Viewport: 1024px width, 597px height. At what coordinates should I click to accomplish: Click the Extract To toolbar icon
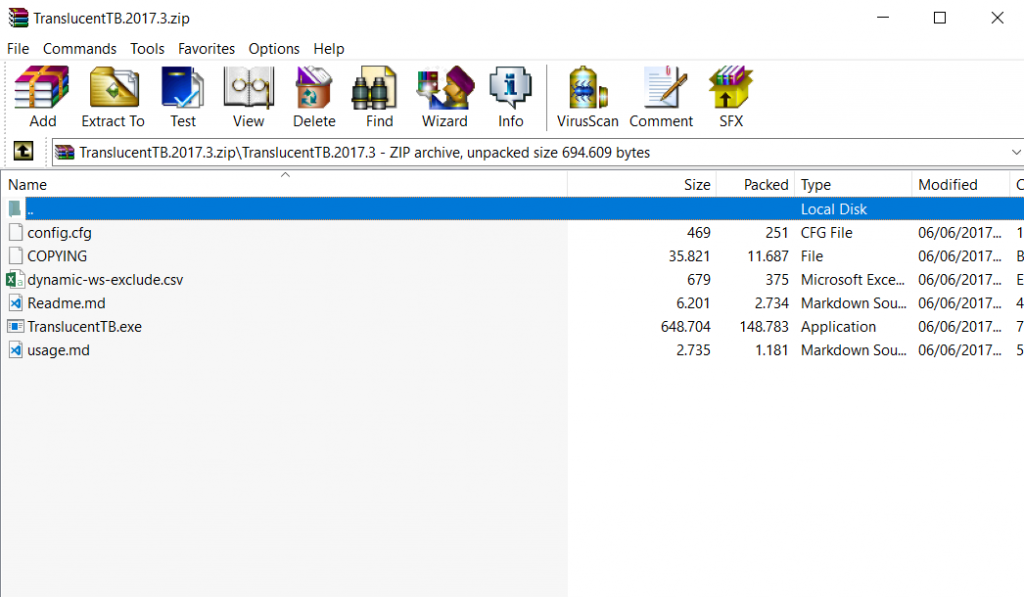point(114,87)
